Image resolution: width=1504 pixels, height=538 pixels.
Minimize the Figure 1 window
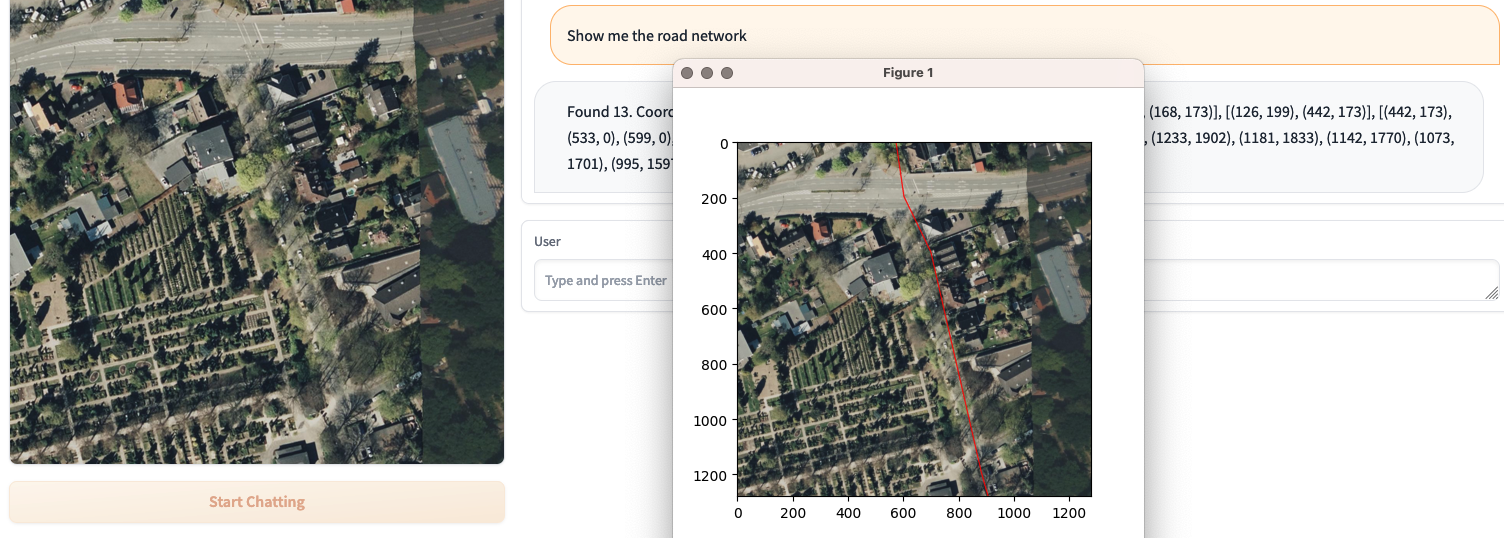(707, 73)
